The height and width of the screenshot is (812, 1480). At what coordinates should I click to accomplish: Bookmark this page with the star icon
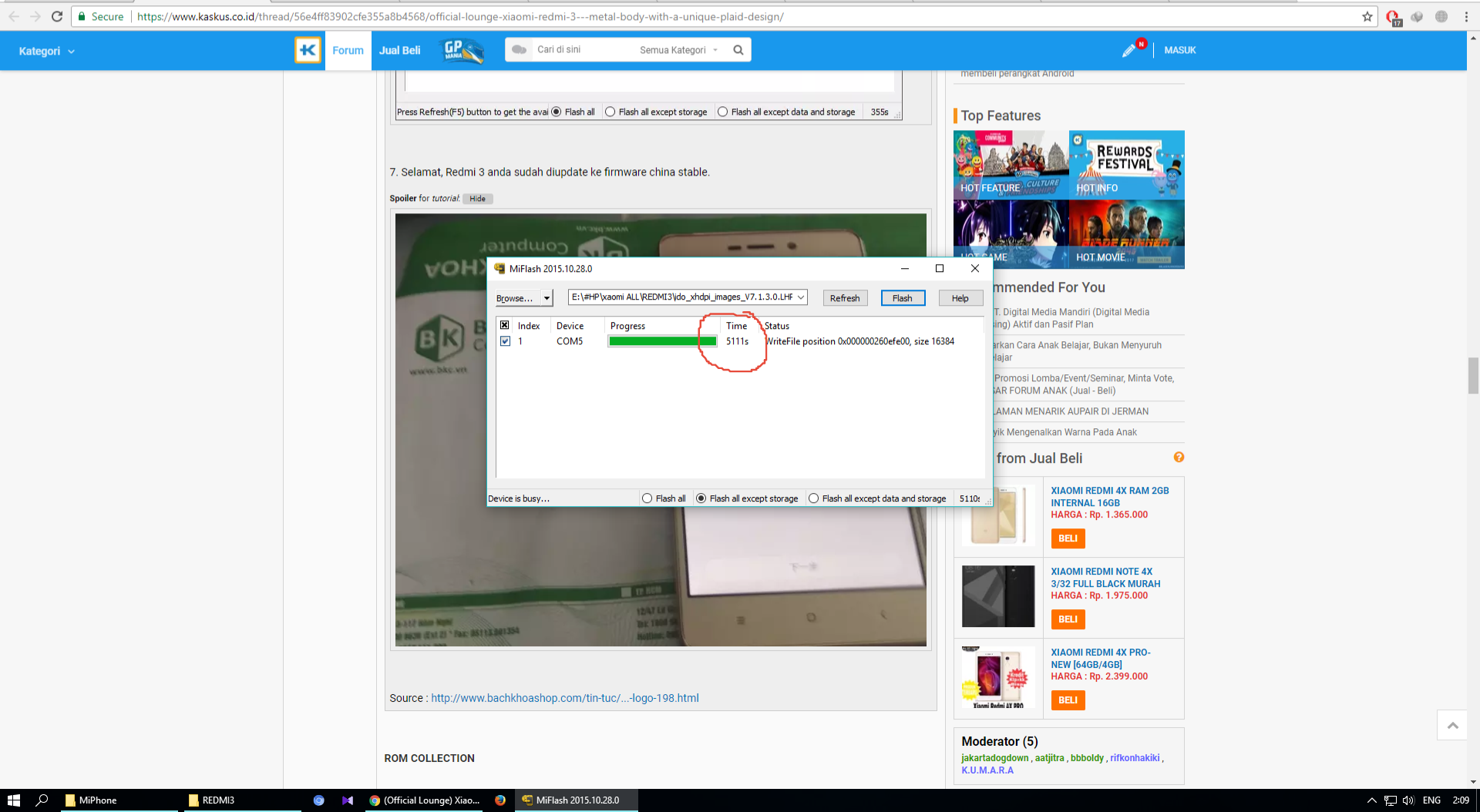[x=1367, y=16]
